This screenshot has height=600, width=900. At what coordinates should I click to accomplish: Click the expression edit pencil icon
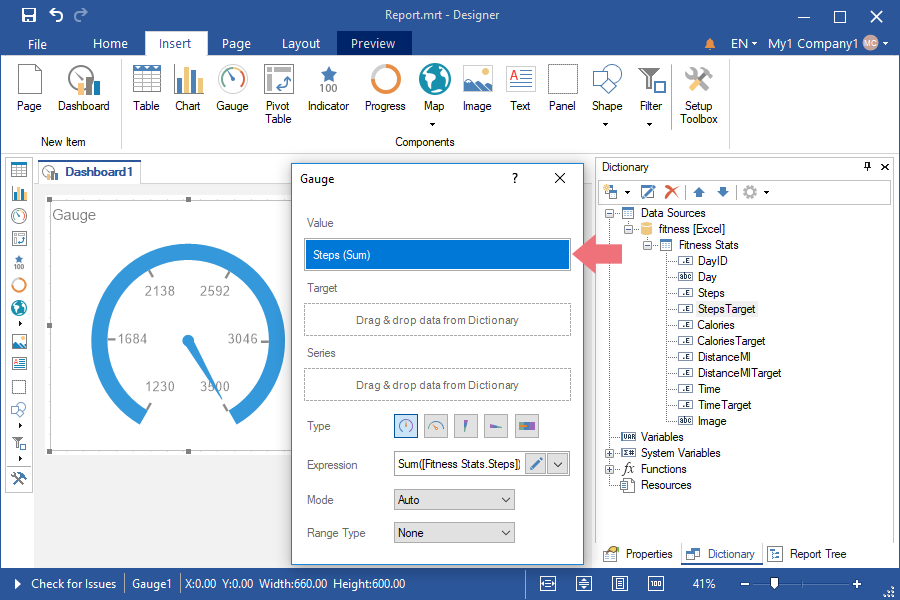(x=536, y=463)
